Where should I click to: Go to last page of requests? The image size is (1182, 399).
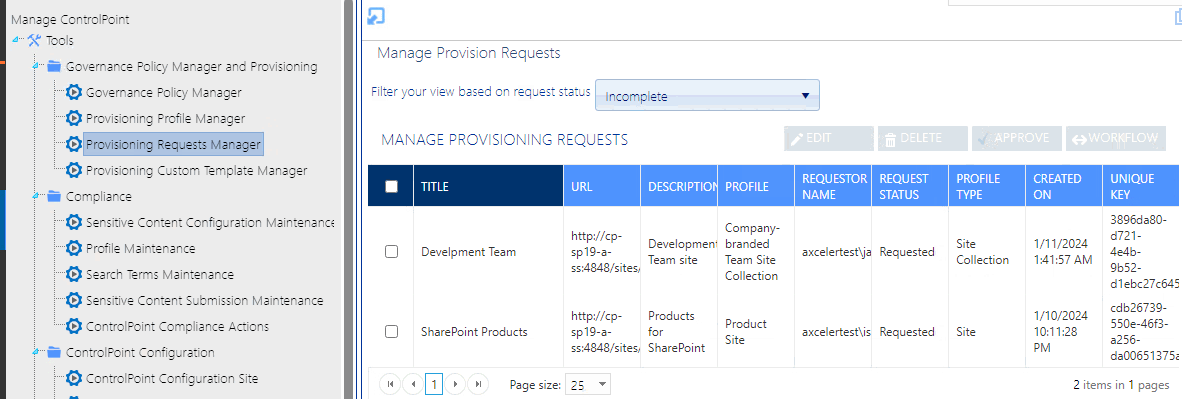[x=477, y=384]
